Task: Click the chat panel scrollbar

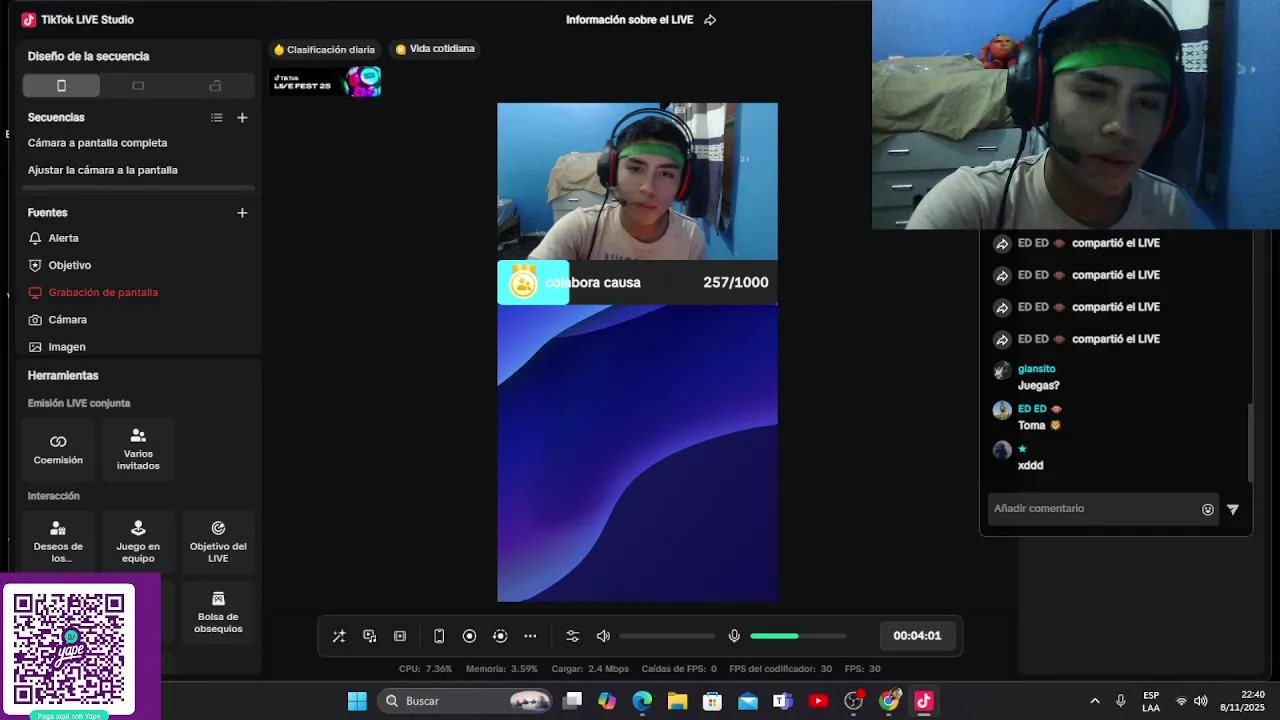Action: pyautogui.click(x=1250, y=443)
